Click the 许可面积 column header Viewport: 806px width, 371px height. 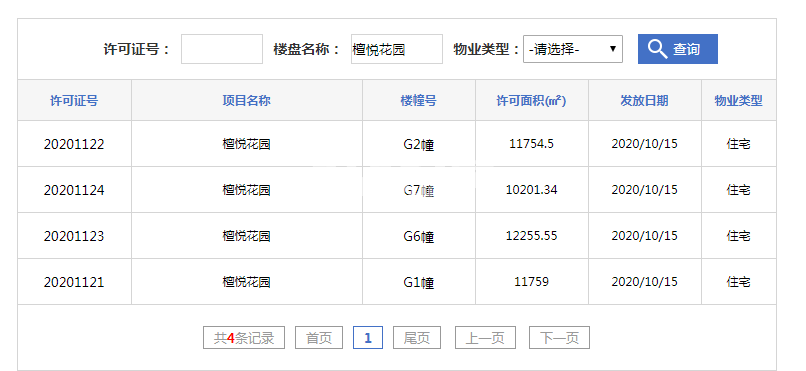pyautogui.click(x=532, y=100)
